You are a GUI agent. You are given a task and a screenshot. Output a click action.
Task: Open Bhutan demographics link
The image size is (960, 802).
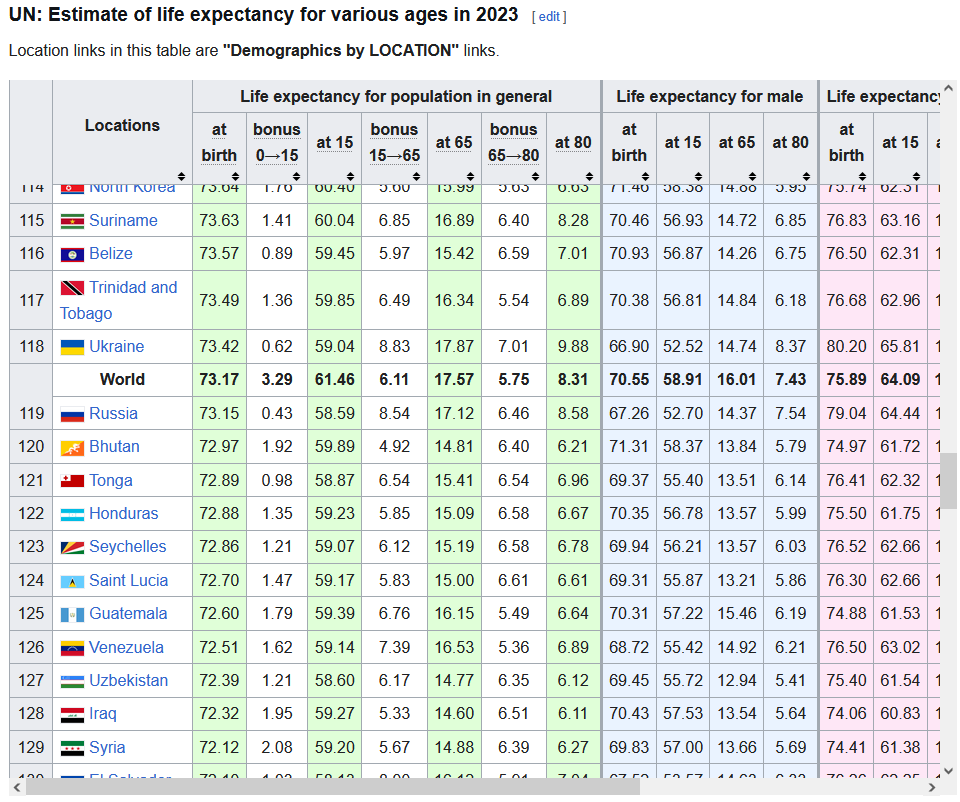(x=114, y=446)
